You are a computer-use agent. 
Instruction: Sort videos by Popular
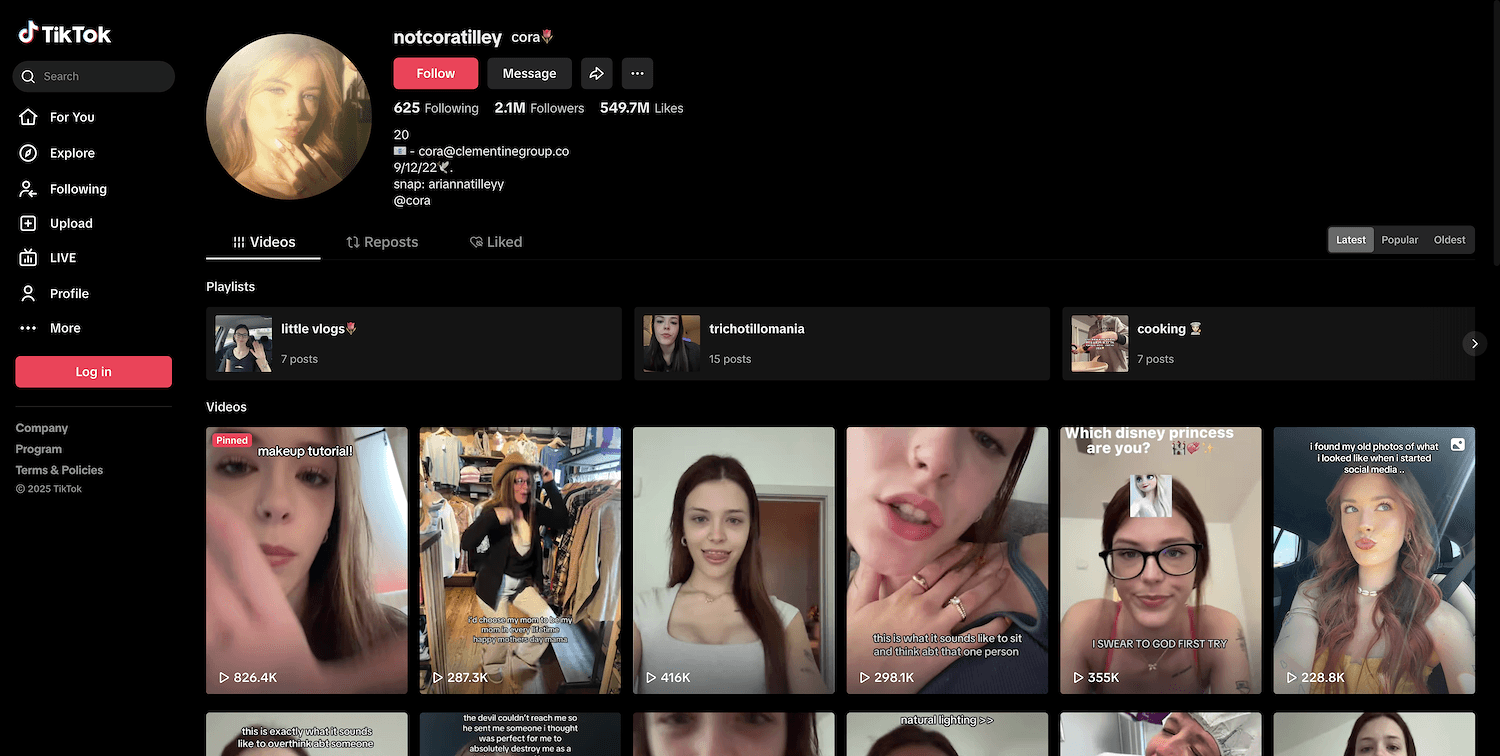click(1399, 240)
